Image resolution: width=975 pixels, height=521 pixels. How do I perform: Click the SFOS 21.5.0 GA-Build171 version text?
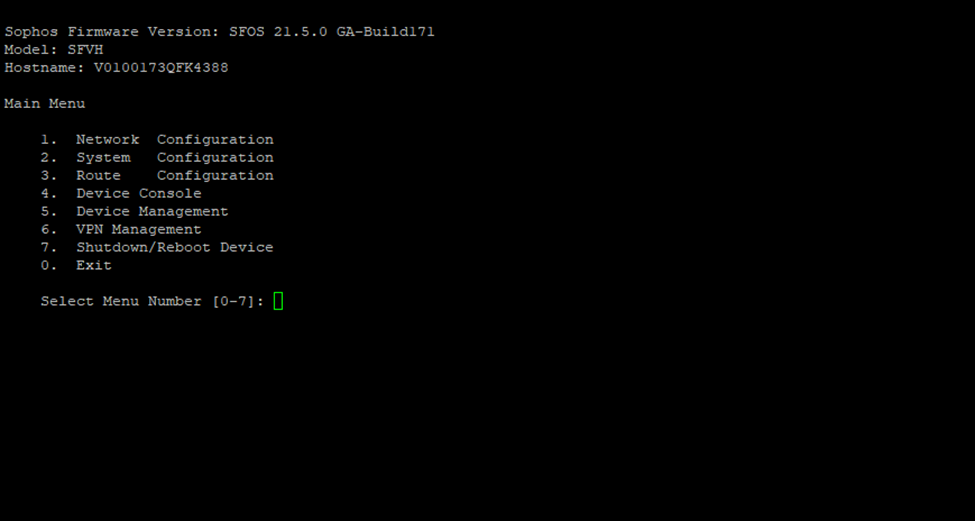[x=332, y=32]
